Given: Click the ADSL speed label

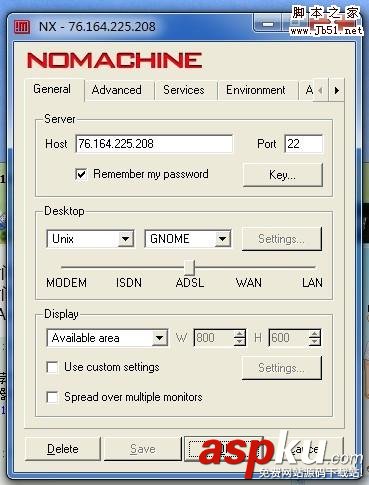Looking at the screenshot, I should pos(190,283).
